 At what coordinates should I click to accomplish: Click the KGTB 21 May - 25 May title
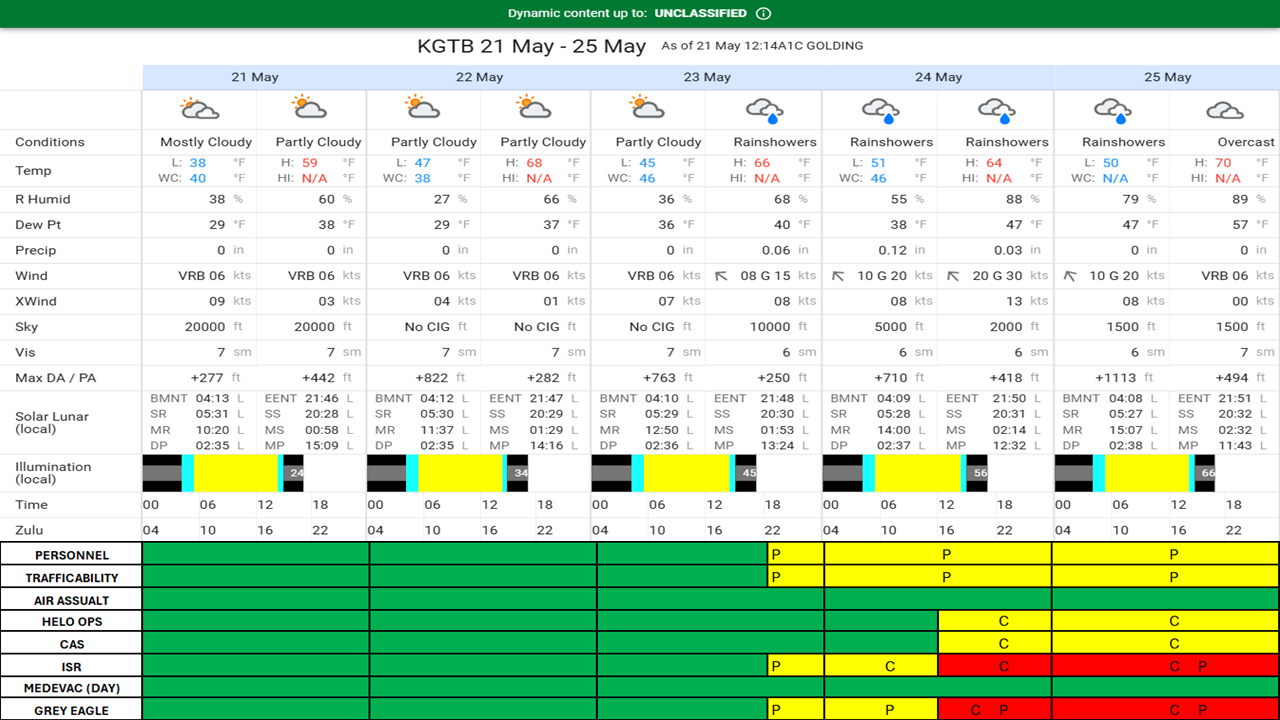pos(532,46)
